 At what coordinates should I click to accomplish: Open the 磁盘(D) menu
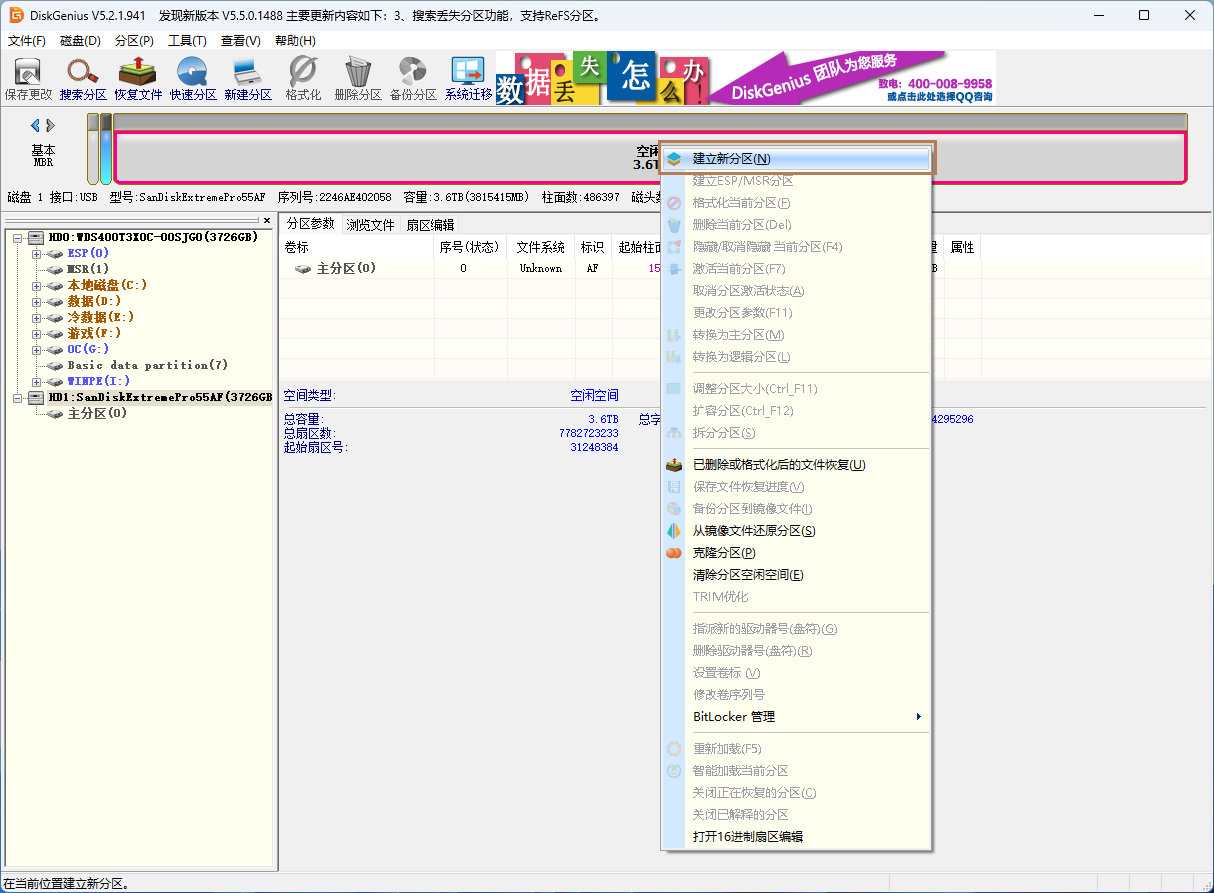(81, 40)
